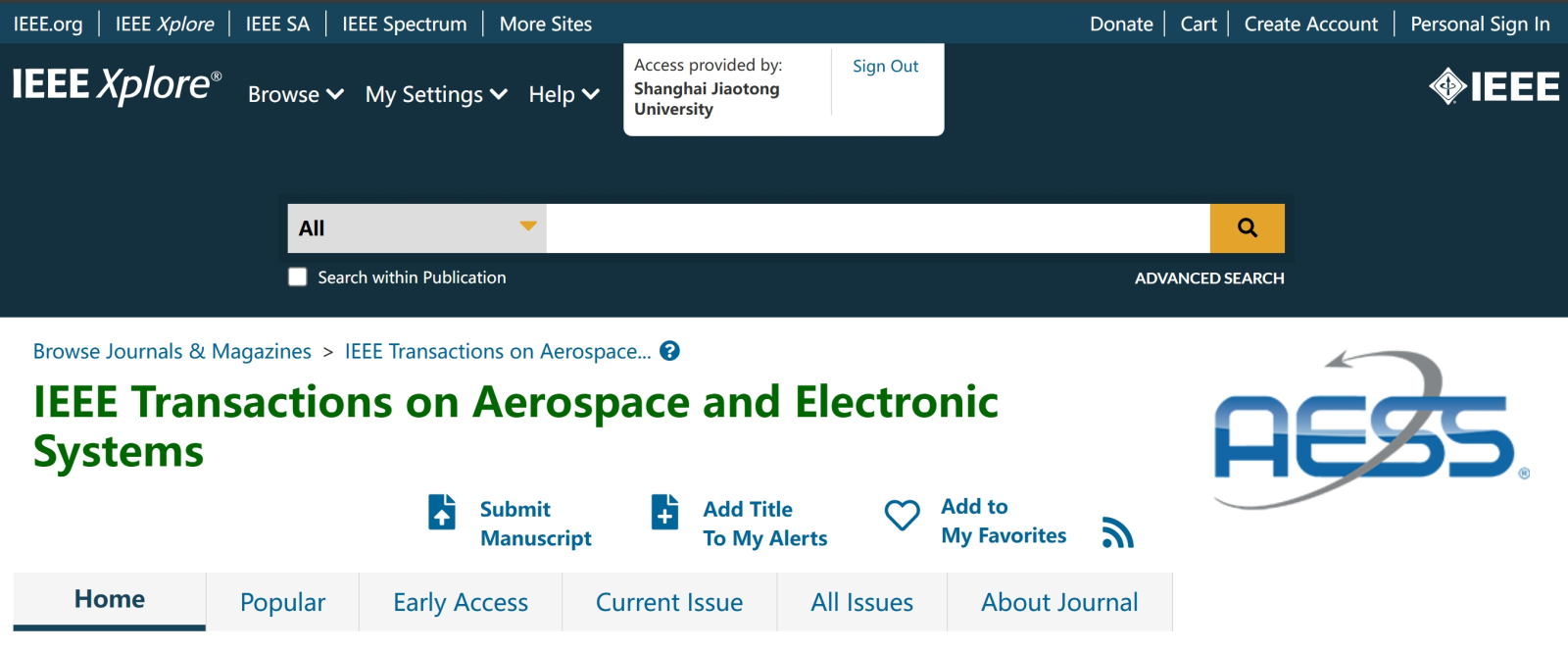Click the Sign Out link
Image resolution: width=1568 pixels, height=652 pixels.
[x=885, y=66]
